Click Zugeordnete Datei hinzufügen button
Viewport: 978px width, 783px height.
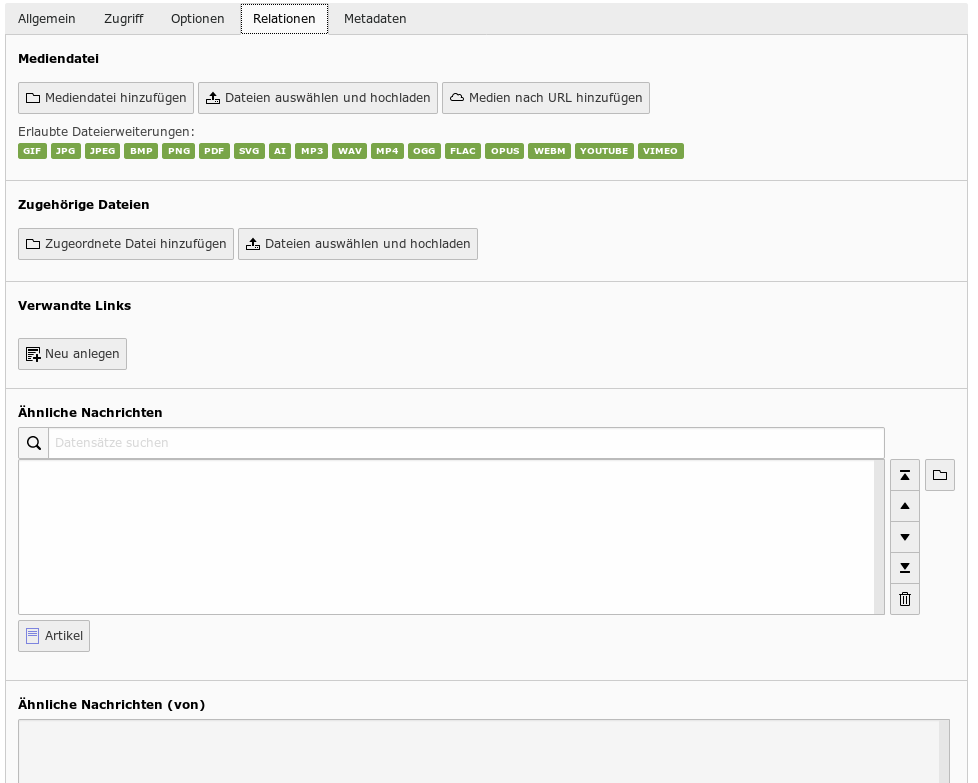tap(126, 244)
